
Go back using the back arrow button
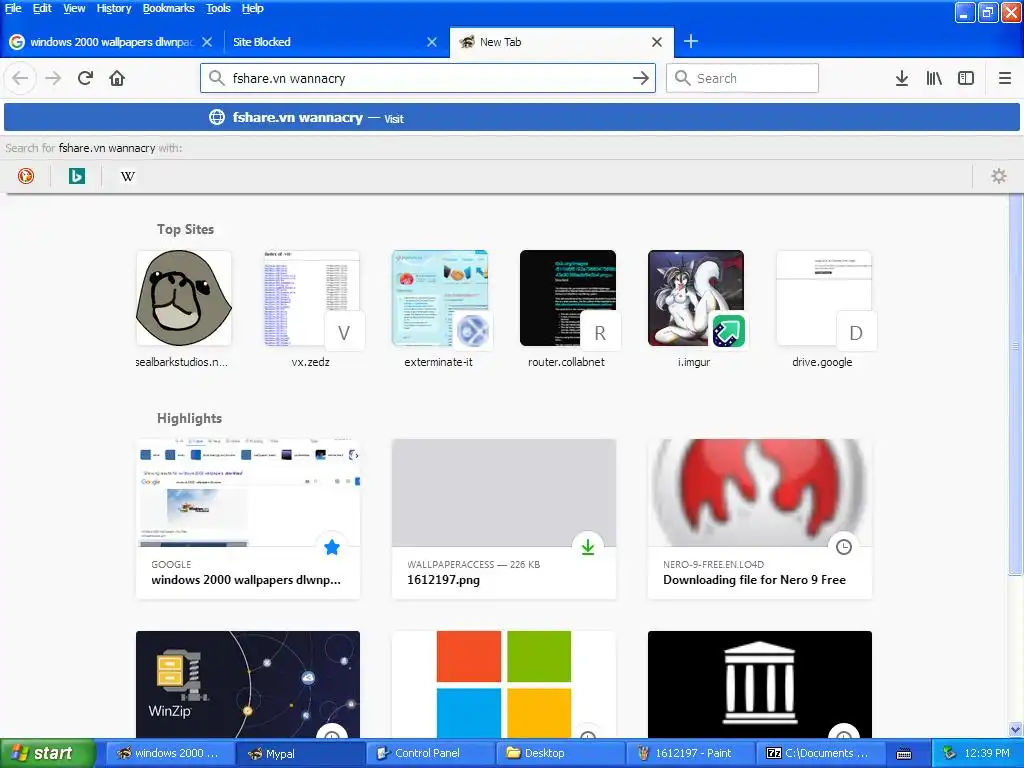click(x=20, y=78)
